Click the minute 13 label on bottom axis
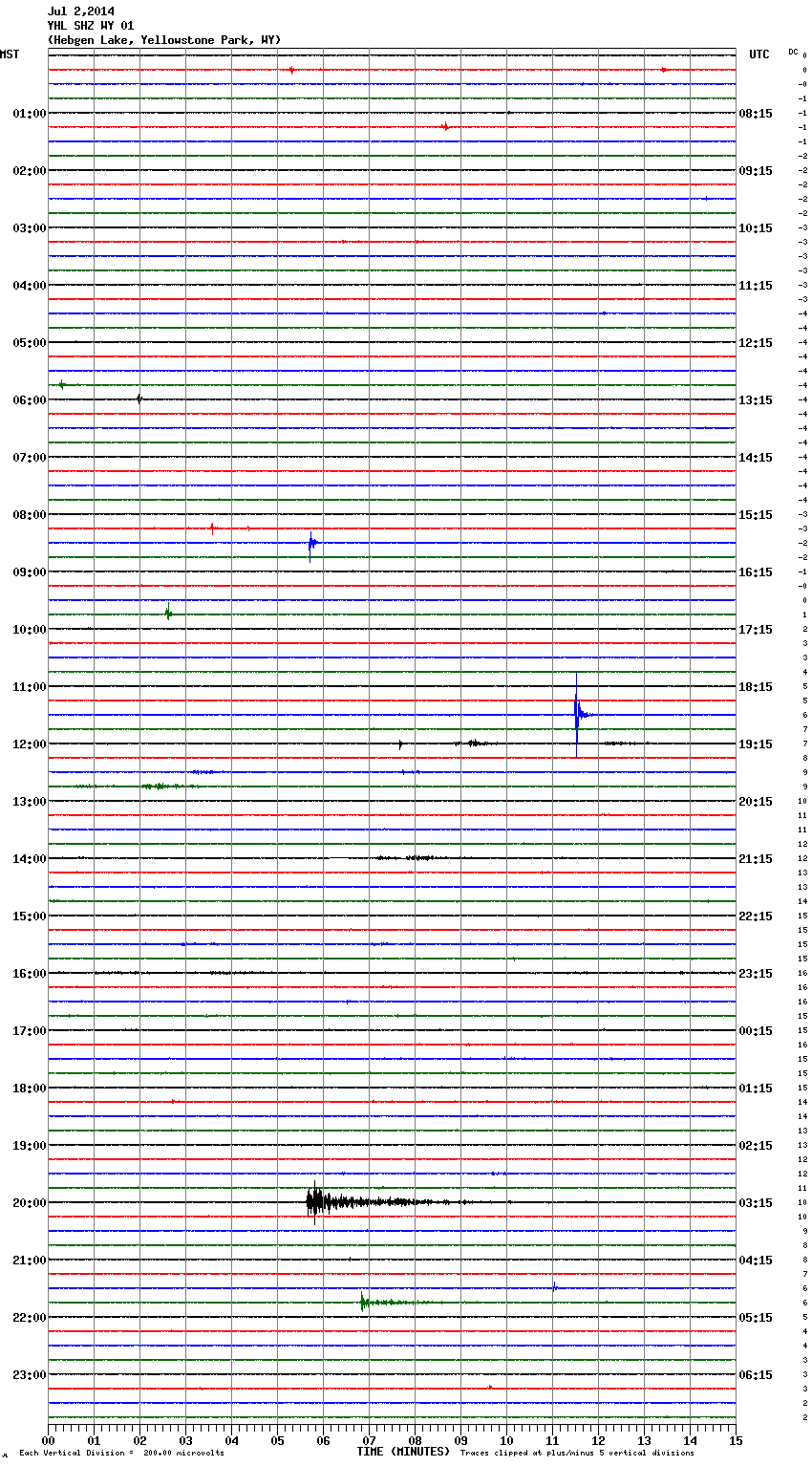The image size is (812, 1466). (x=644, y=1440)
